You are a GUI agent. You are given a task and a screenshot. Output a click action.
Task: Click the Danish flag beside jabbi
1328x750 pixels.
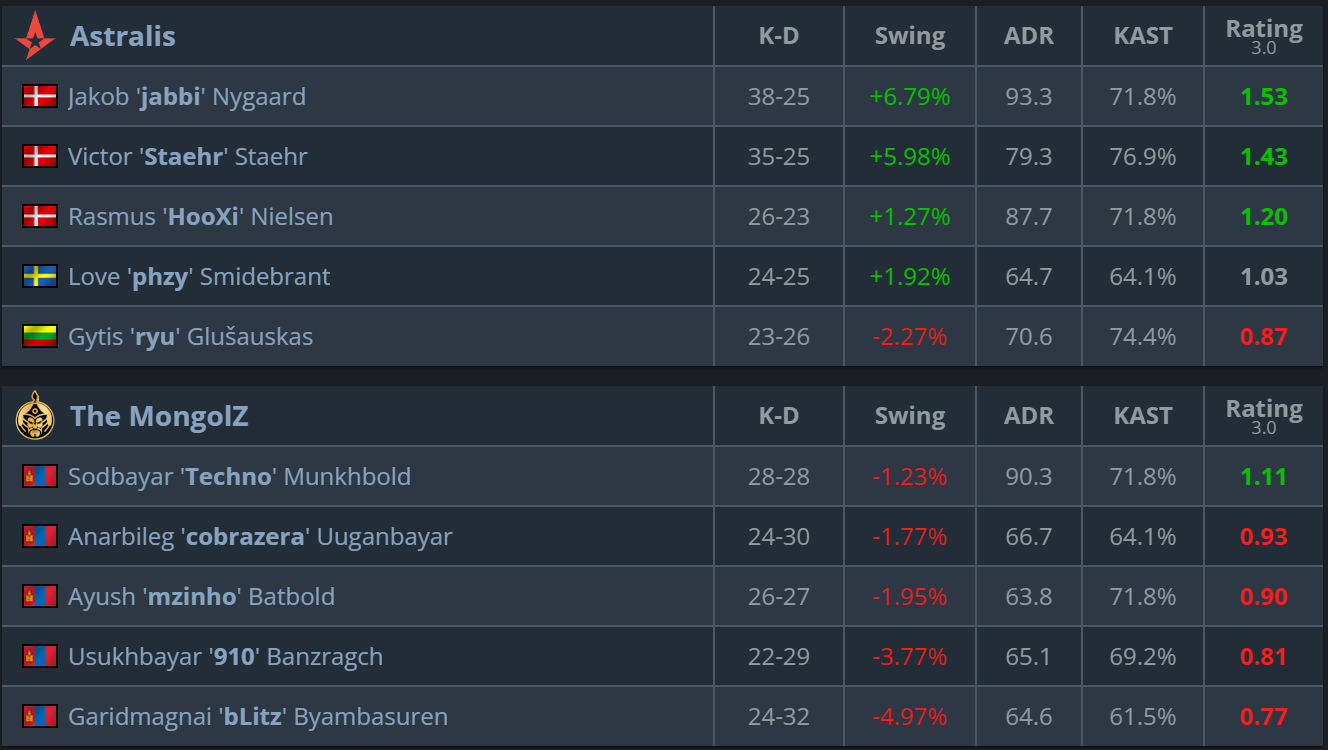(39, 97)
